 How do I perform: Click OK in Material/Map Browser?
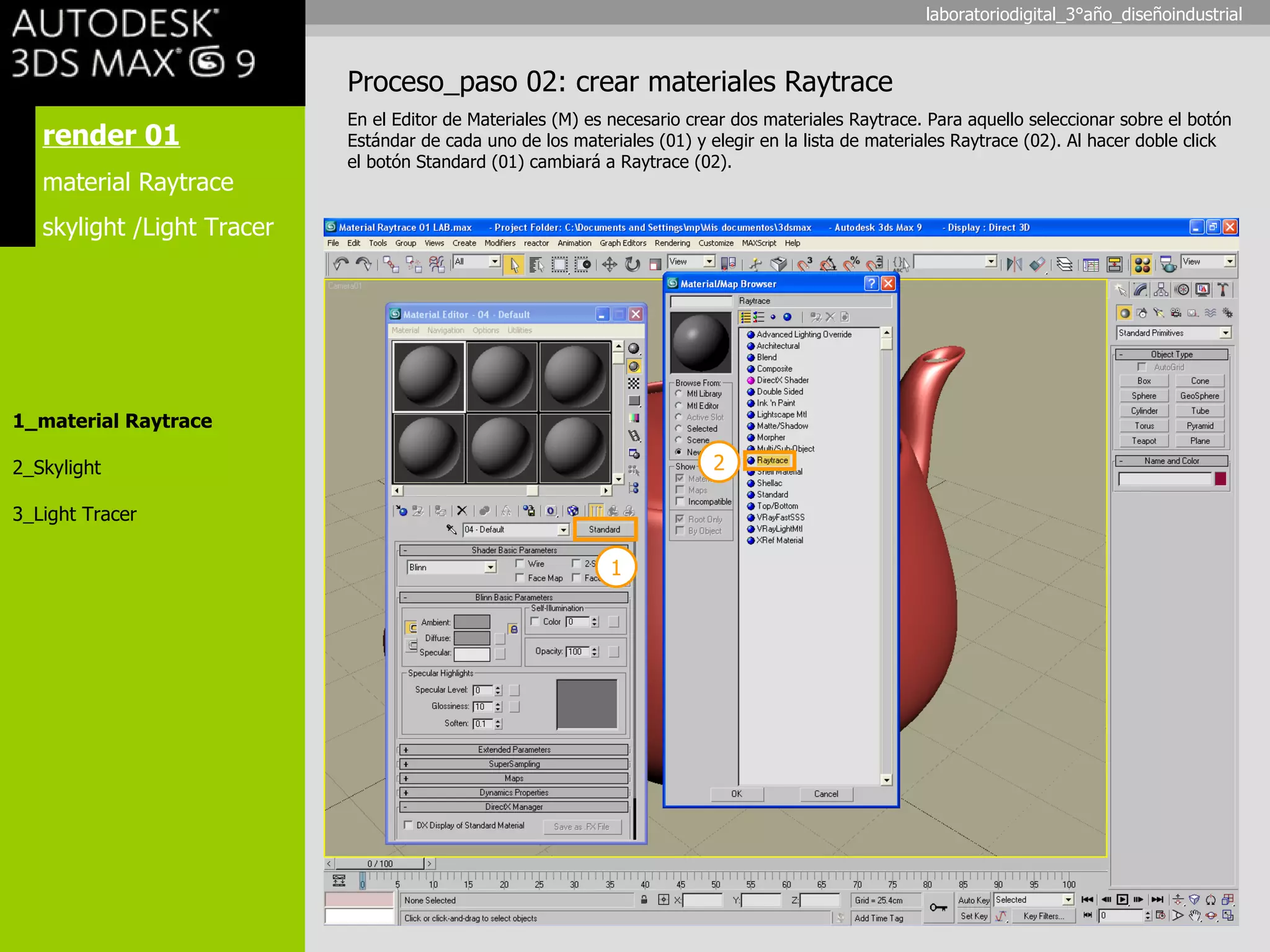[736, 794]
